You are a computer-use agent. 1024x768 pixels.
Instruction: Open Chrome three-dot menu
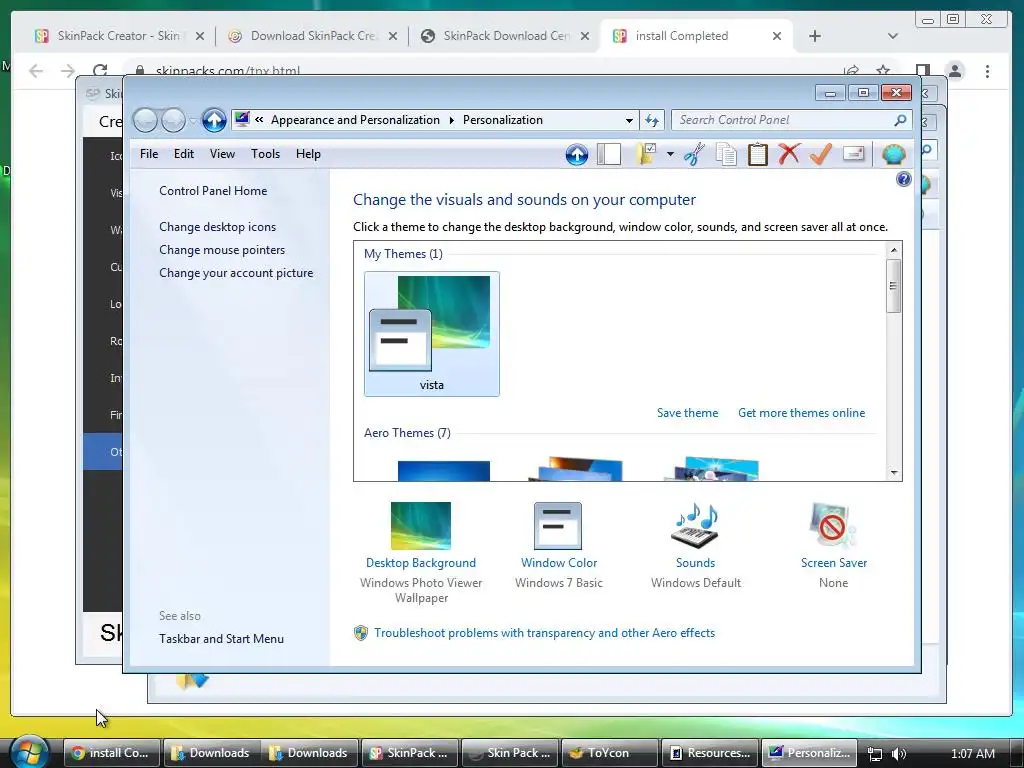click(x=987, y=71)
